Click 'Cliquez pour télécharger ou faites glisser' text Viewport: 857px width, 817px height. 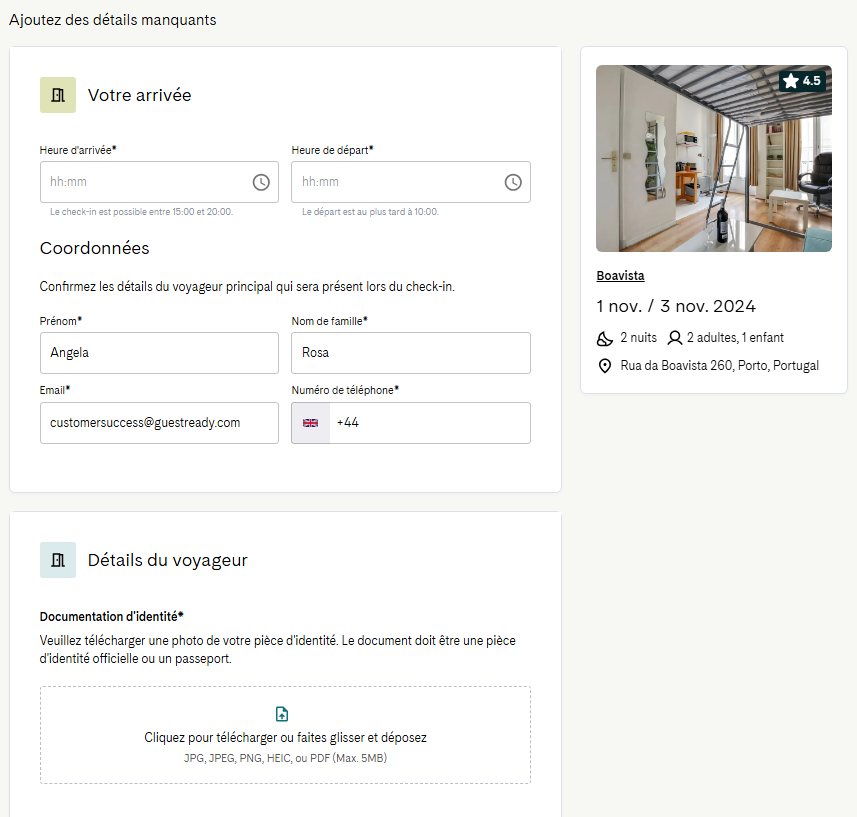(x=285, y=738)
